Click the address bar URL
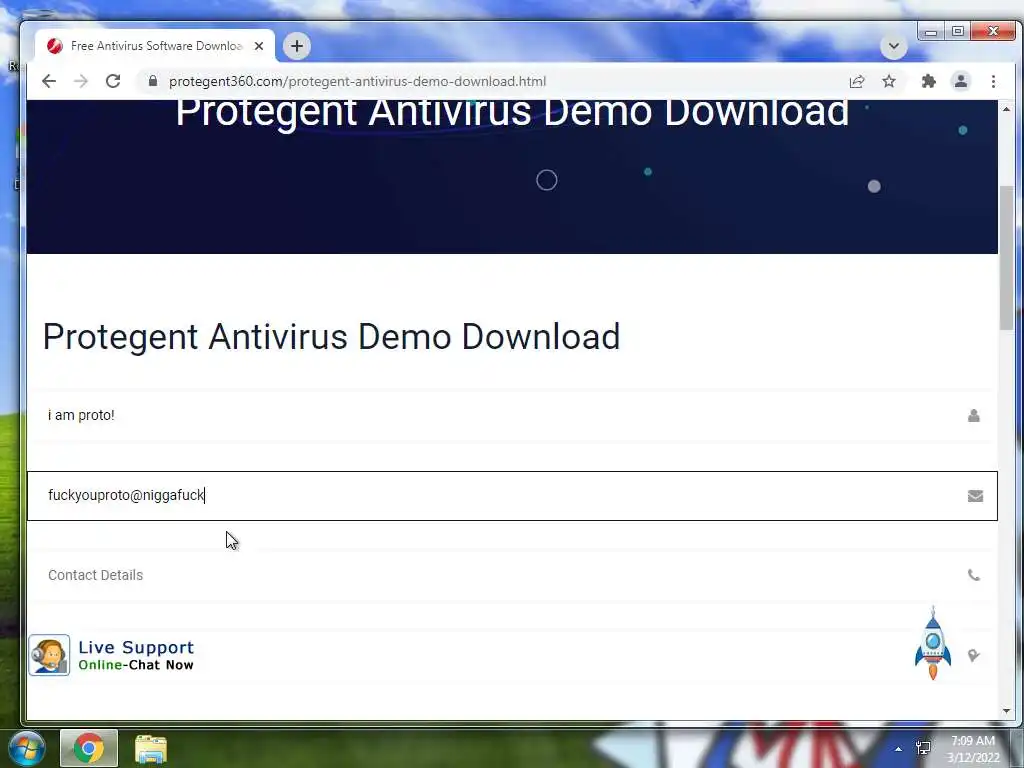Screen dimensions: 1024x768 [357, 81]
